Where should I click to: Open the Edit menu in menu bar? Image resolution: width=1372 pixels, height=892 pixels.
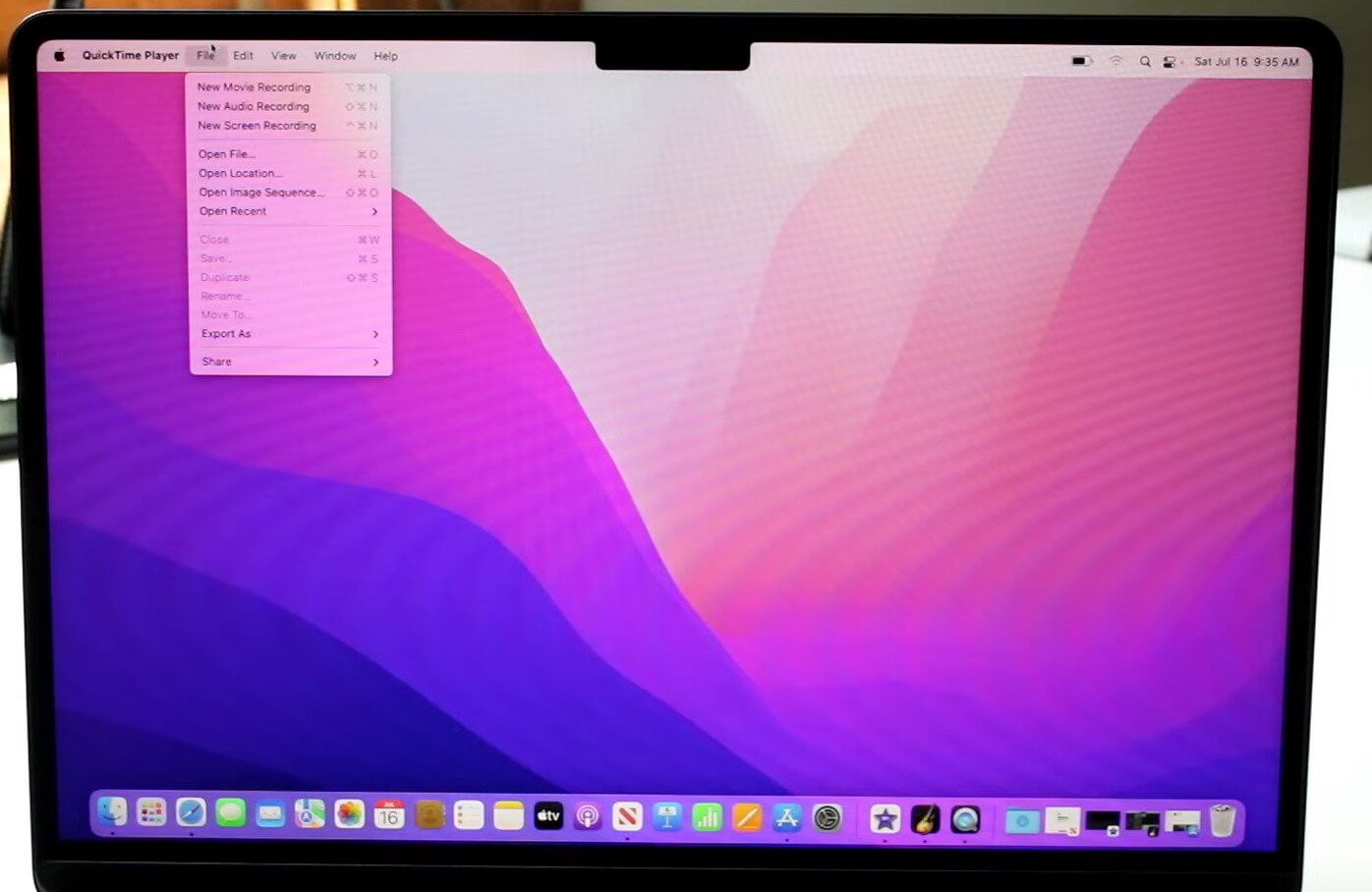[x=243, y=56]
